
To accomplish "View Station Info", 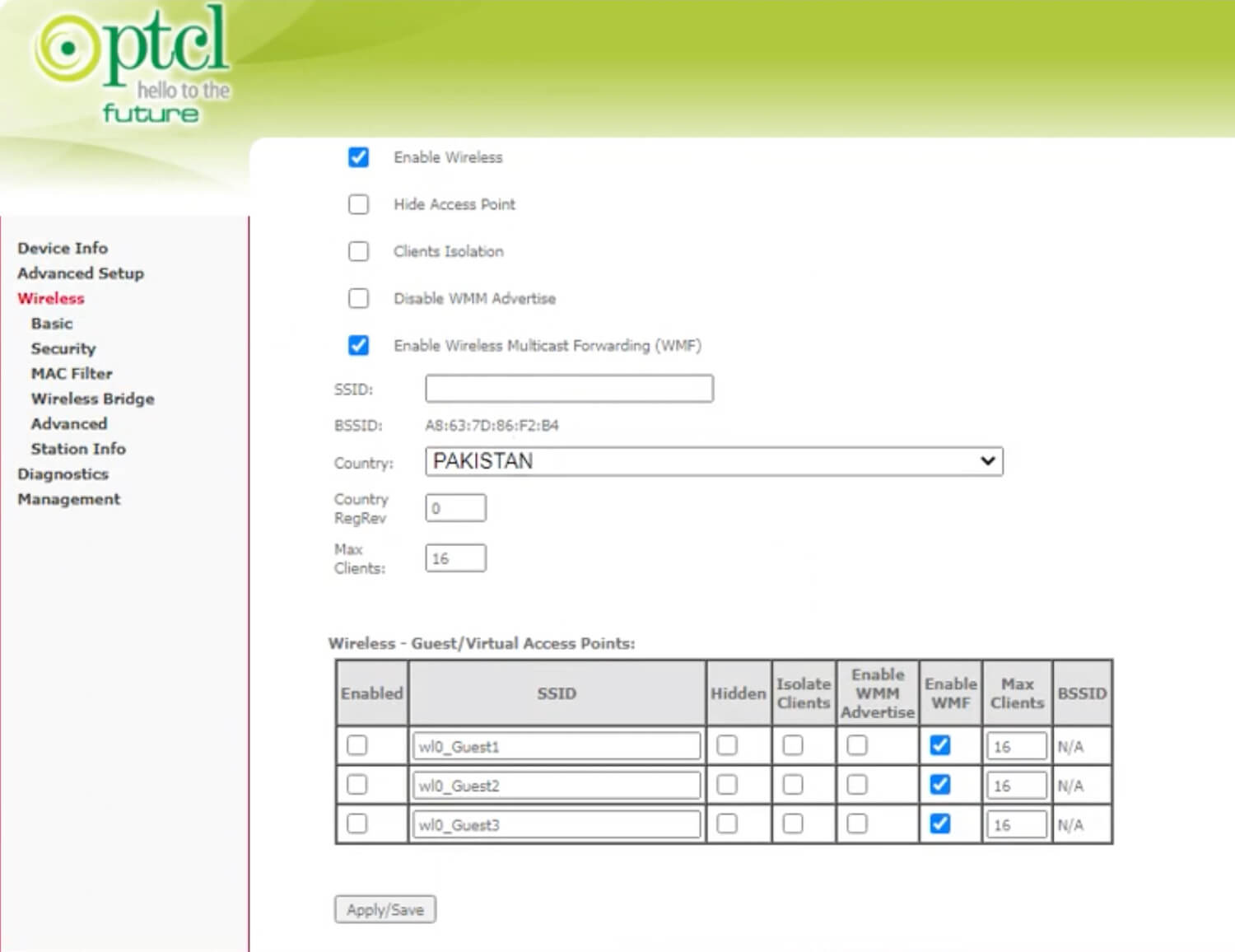I will tap(78, 449).
